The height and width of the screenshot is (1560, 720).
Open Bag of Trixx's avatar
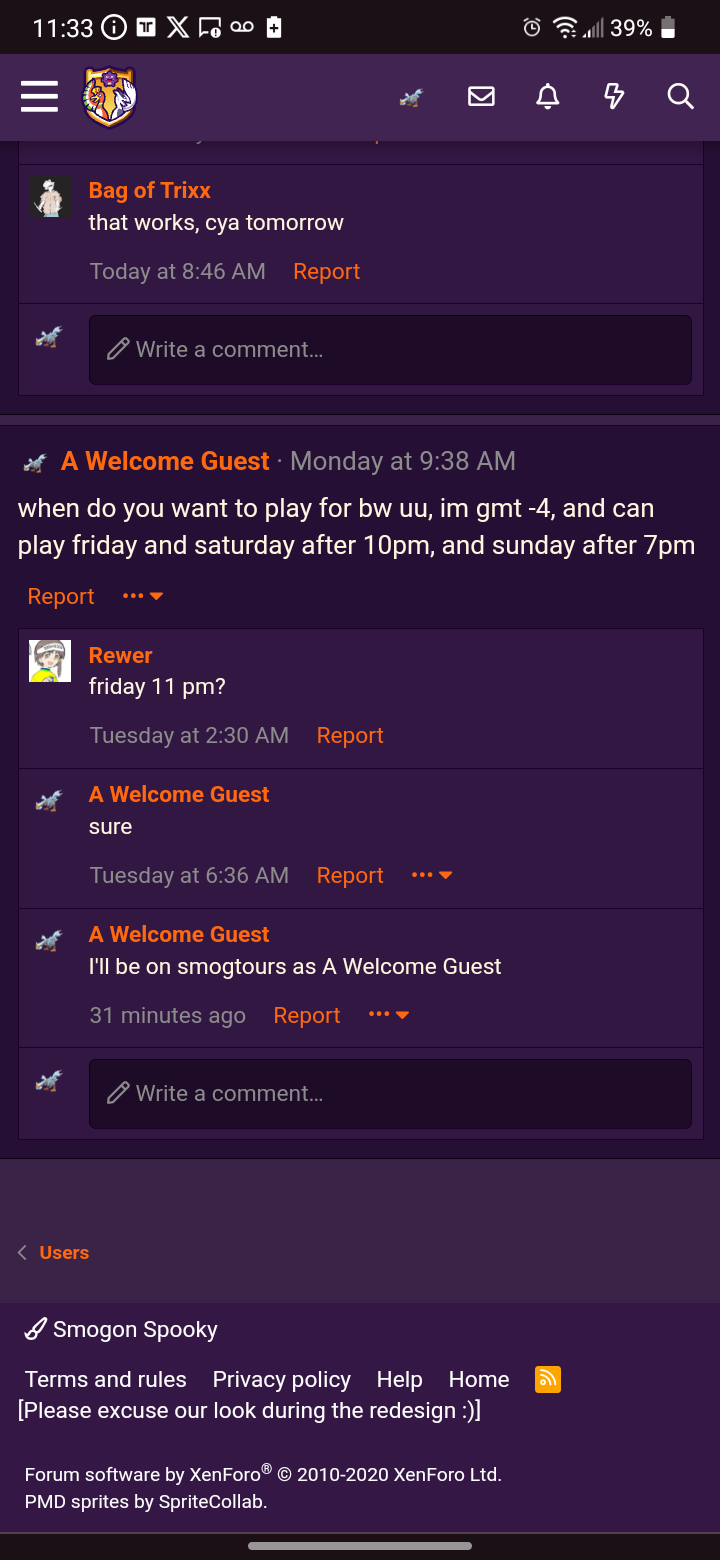50,197
